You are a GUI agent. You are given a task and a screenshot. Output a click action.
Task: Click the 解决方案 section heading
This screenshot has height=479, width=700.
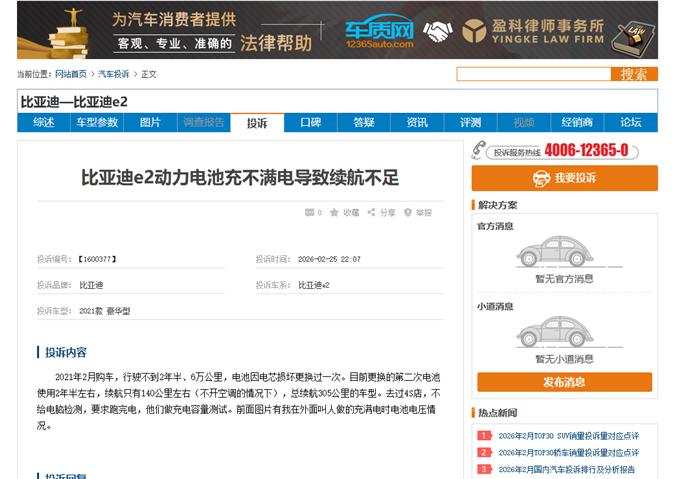[497, 205]
